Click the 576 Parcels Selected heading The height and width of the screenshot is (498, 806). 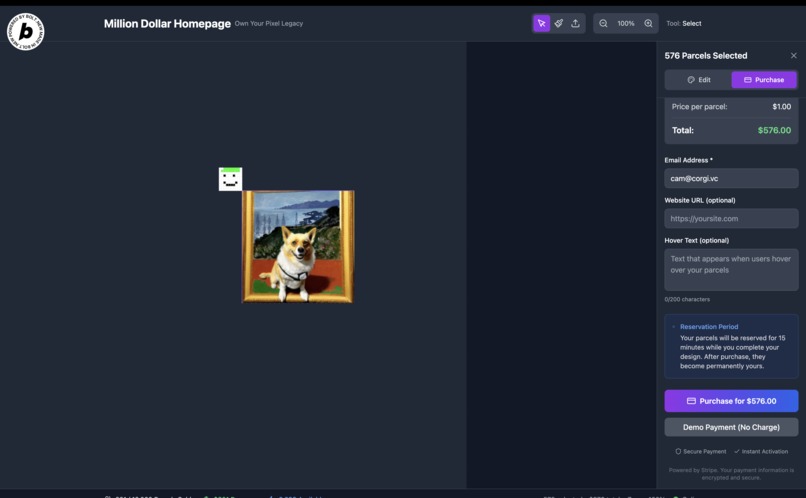[706, 56]
